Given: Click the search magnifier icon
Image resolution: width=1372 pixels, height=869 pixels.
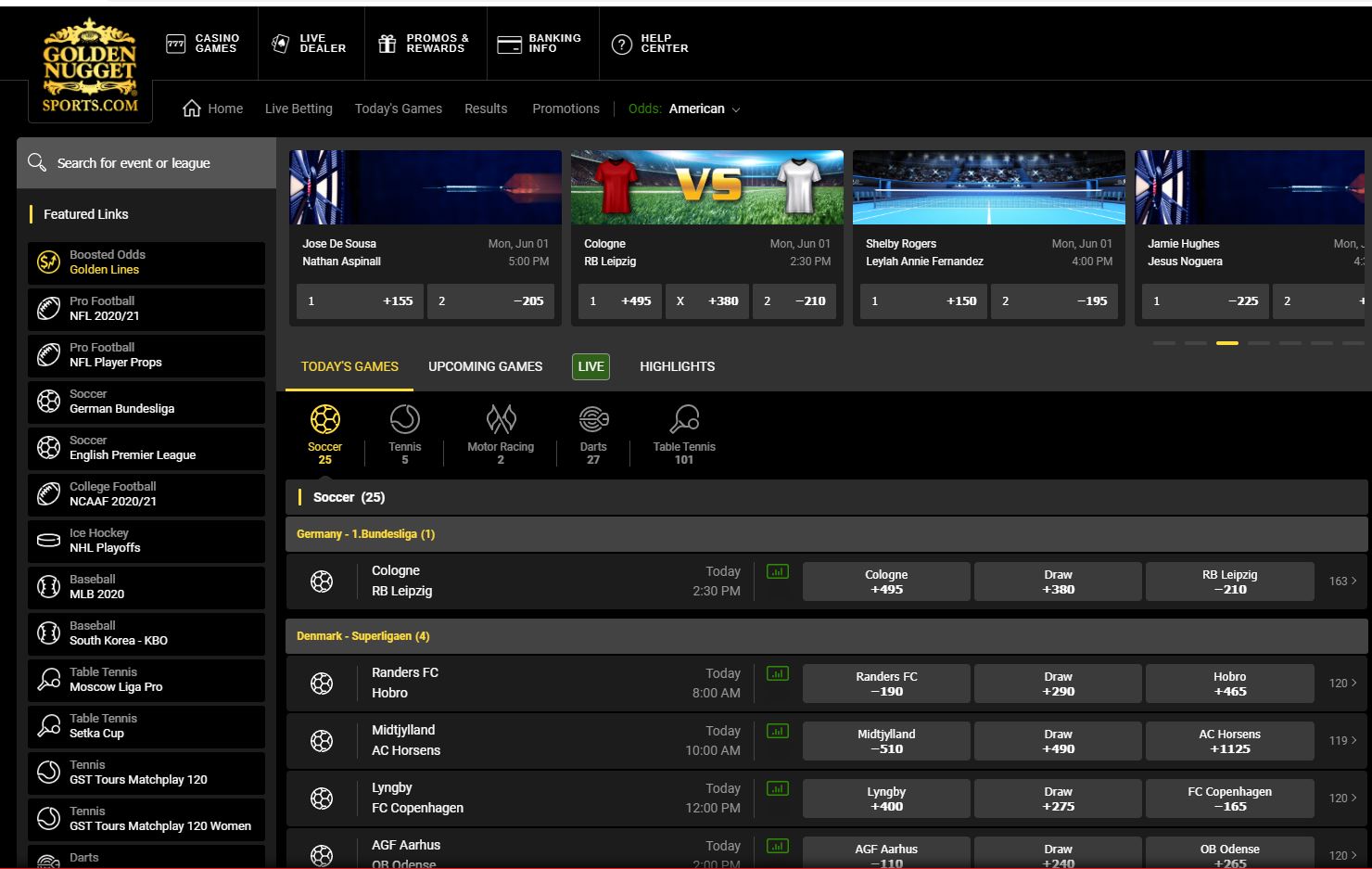Looking at the screenshot, I should click(37, 162).
